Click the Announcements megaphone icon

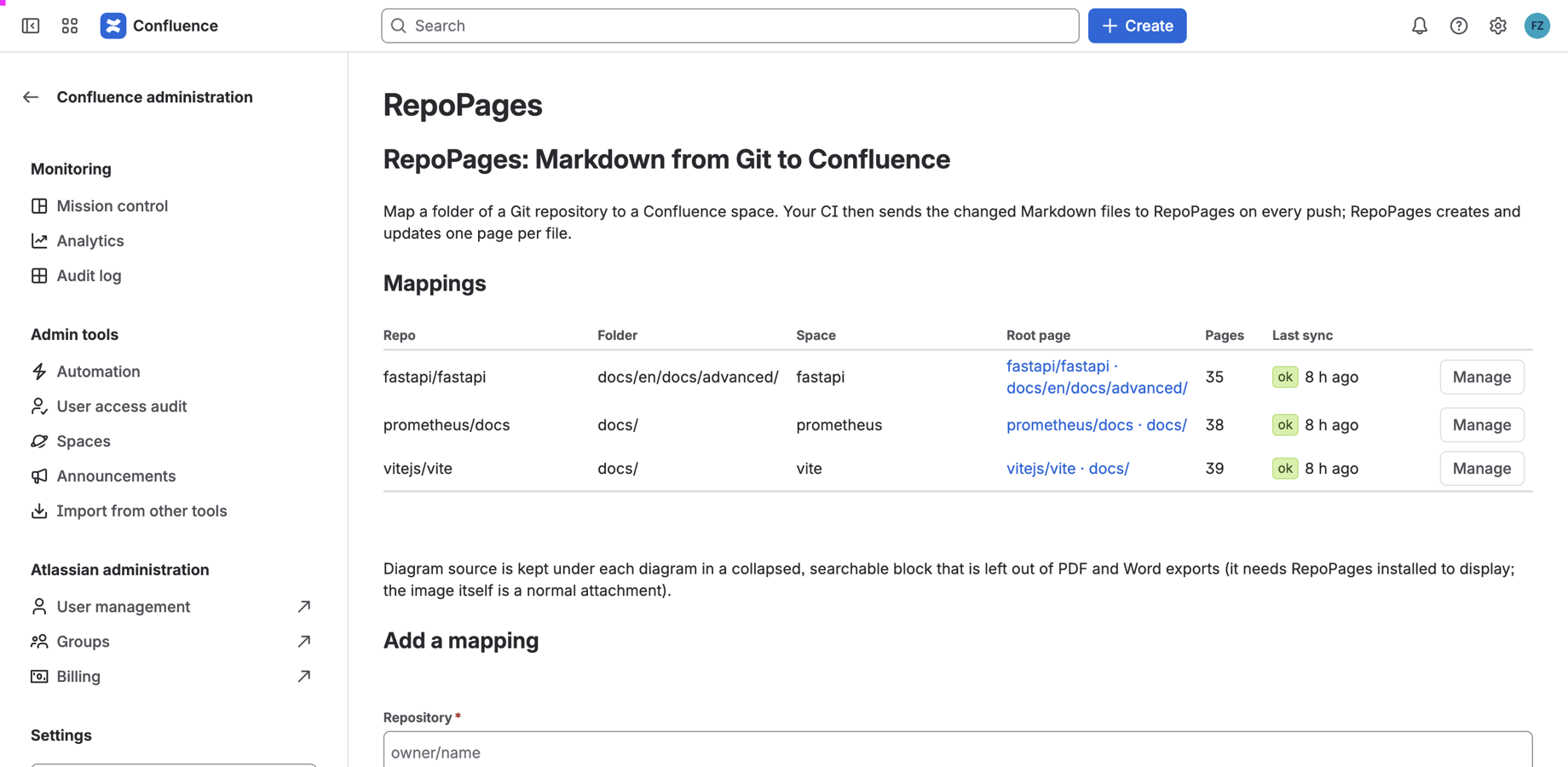pos(39,476)
